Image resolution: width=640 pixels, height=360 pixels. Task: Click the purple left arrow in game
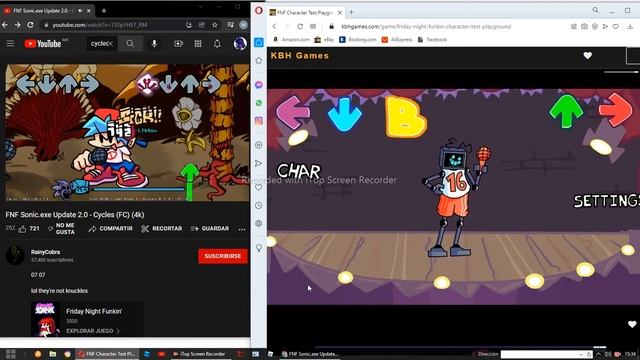[292, 112]
